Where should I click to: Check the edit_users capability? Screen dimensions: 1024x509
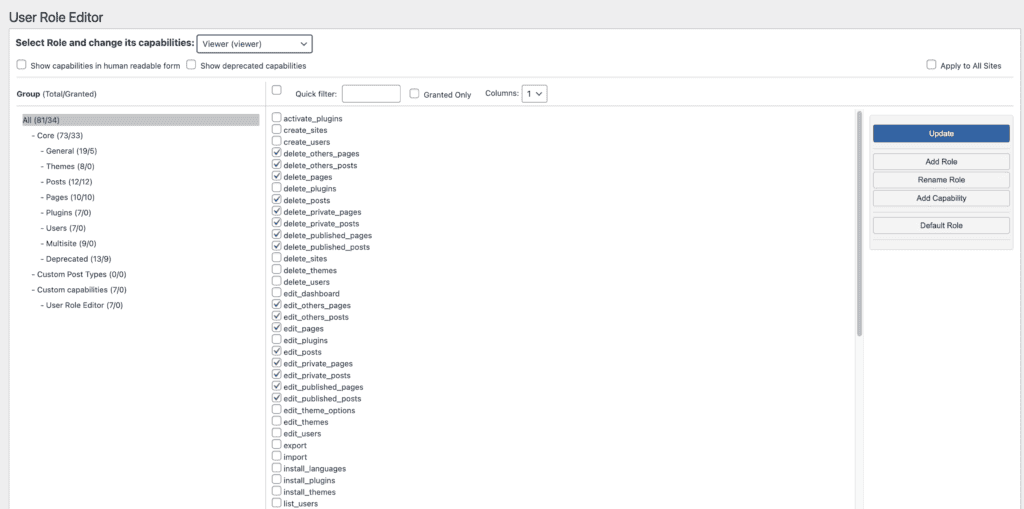(277, 433)
